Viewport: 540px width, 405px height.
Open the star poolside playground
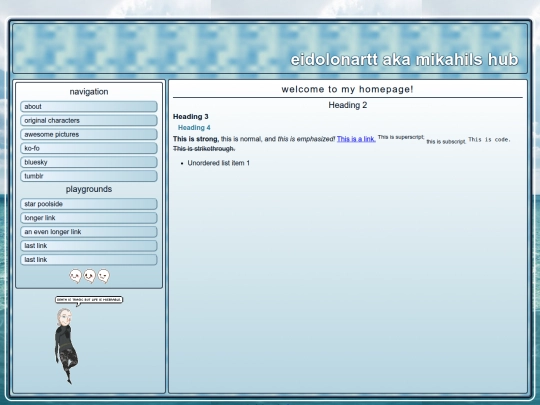click(x=89, y=204)
